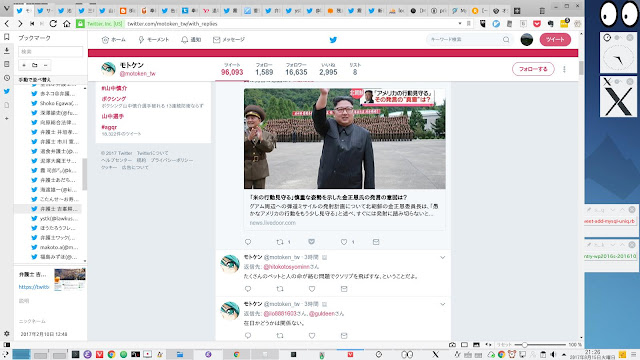Screen dimensions: 640x360
Task: Click the green site security badge
Action: pos(100,24)
